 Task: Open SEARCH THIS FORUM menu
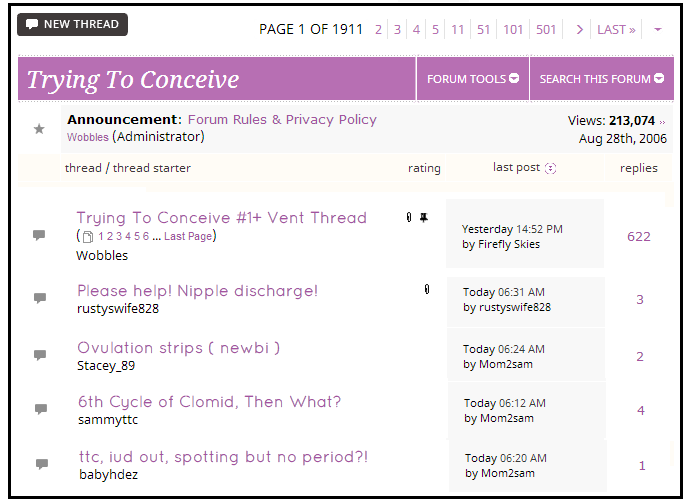602,79
